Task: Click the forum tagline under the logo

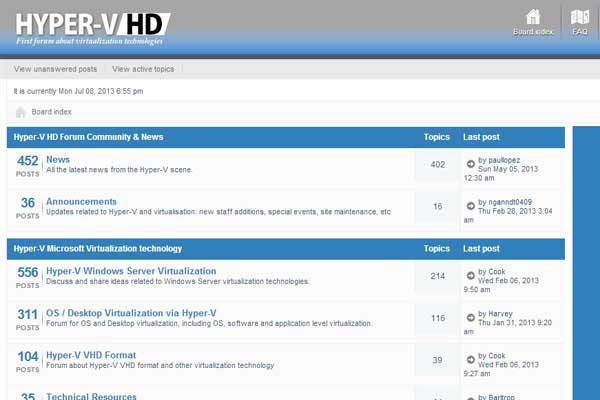Action: 90,41
